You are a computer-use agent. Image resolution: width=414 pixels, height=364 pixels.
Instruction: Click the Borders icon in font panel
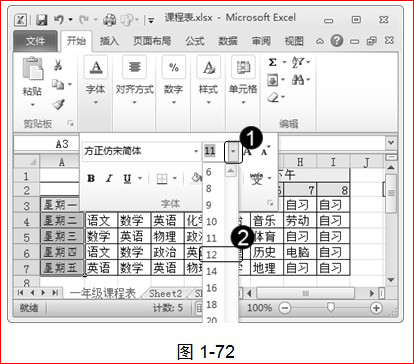162,179
